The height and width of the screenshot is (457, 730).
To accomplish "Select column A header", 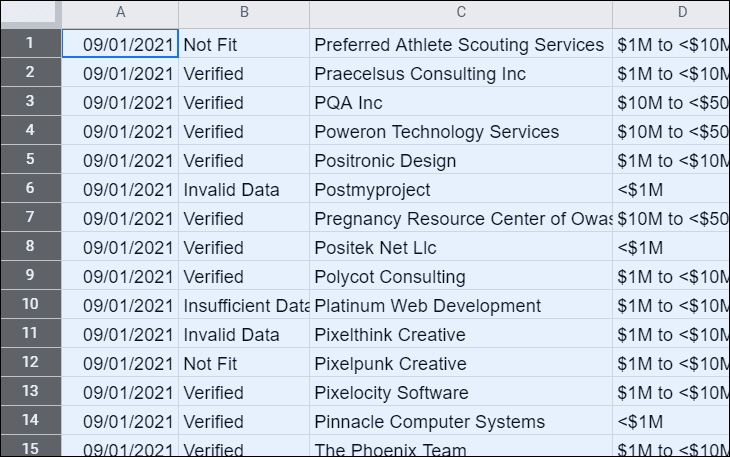I will [x=120, y=13].
